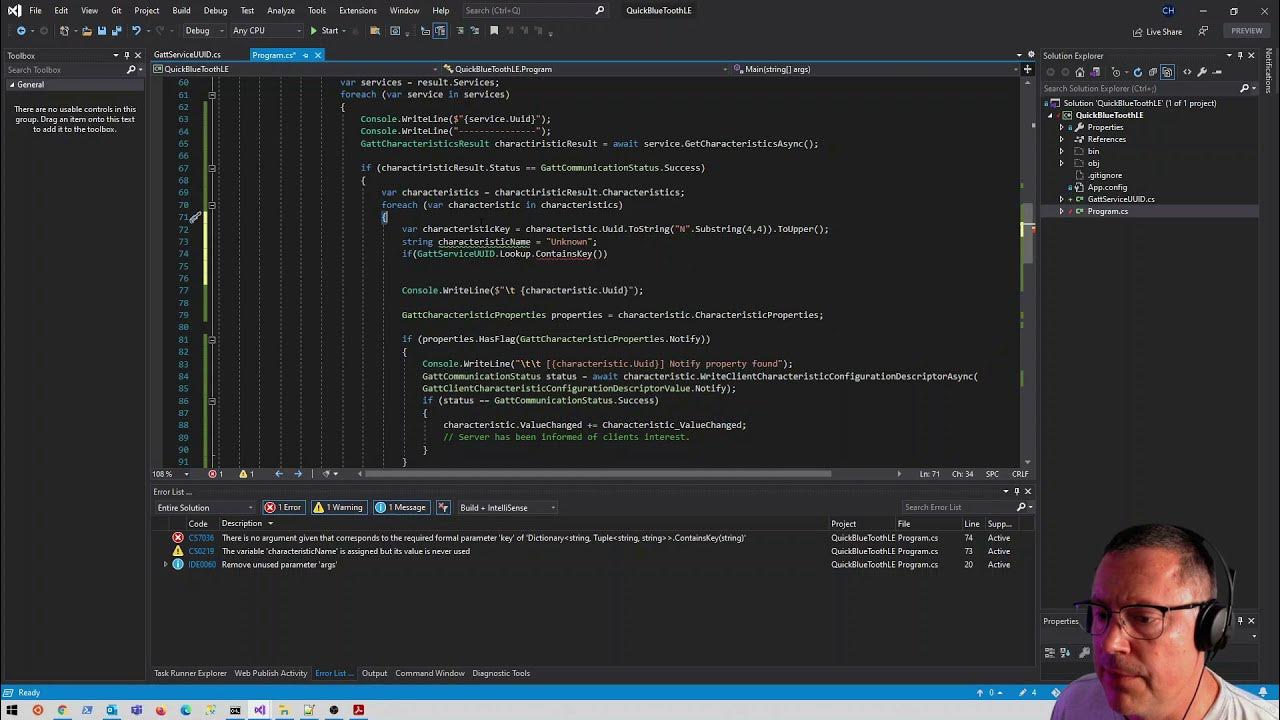Toggle the 1 Error filter button
The height and width of the screenshot is (720, 1280).
[x=283, y=507]
